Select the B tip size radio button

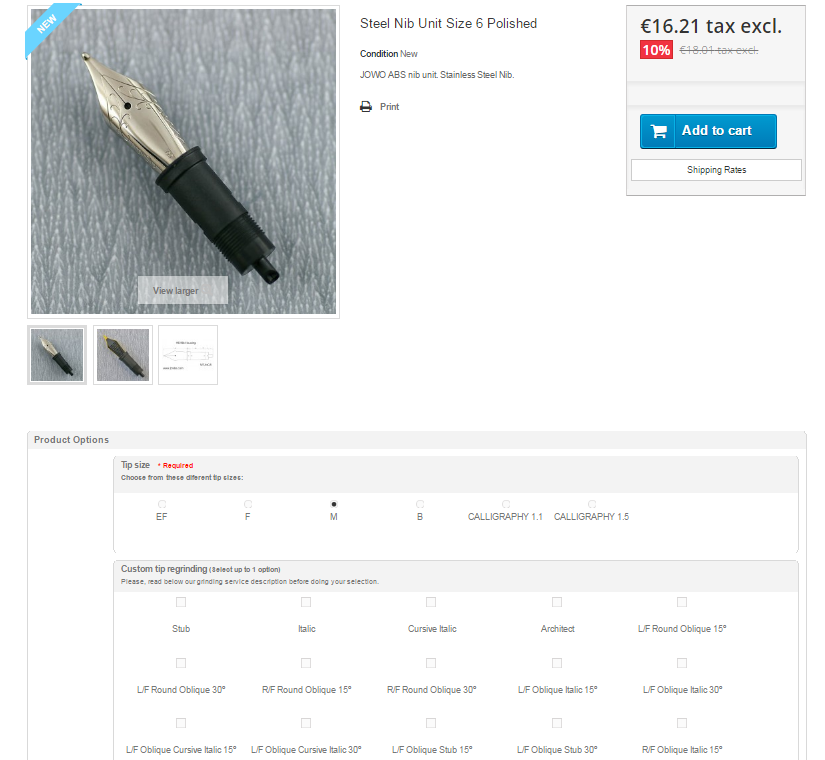pyautogui.click(x=420, y=504)
